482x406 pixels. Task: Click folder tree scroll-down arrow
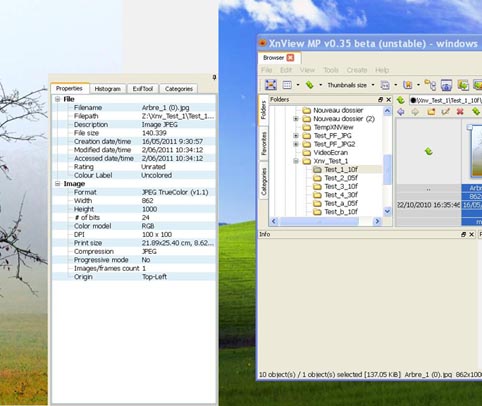[387, 211]
